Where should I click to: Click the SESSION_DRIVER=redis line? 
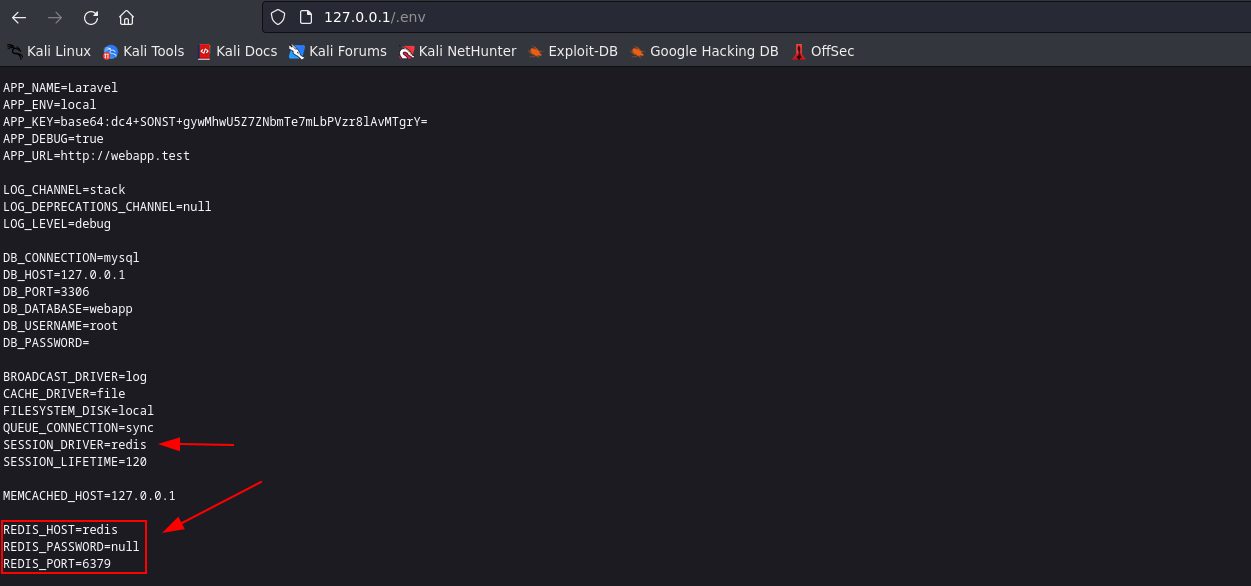(x=75, y=445)
